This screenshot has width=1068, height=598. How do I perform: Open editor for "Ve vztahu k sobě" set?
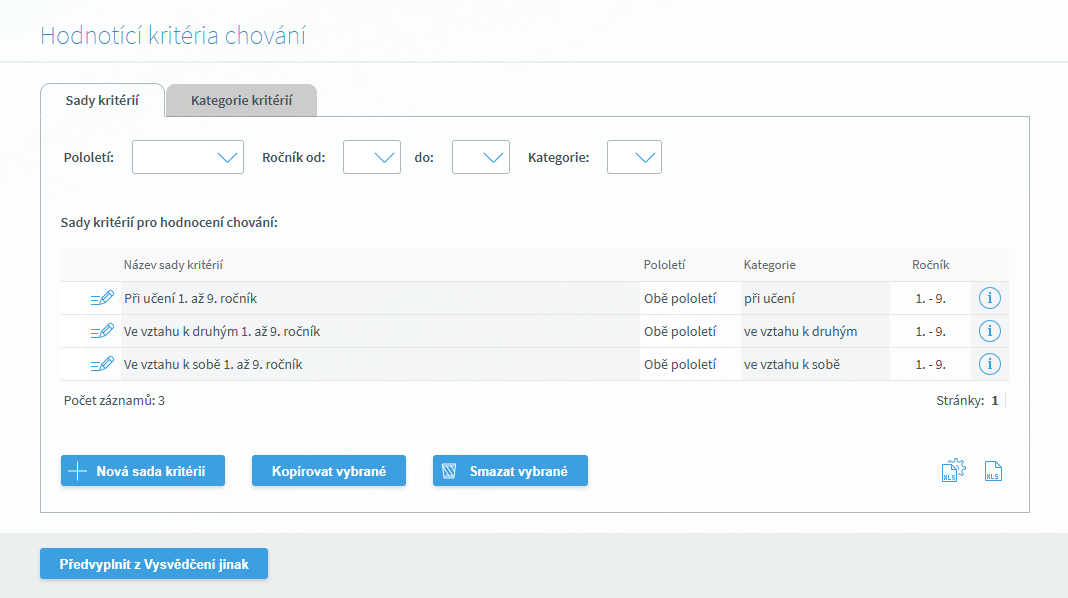click(102, 364)
